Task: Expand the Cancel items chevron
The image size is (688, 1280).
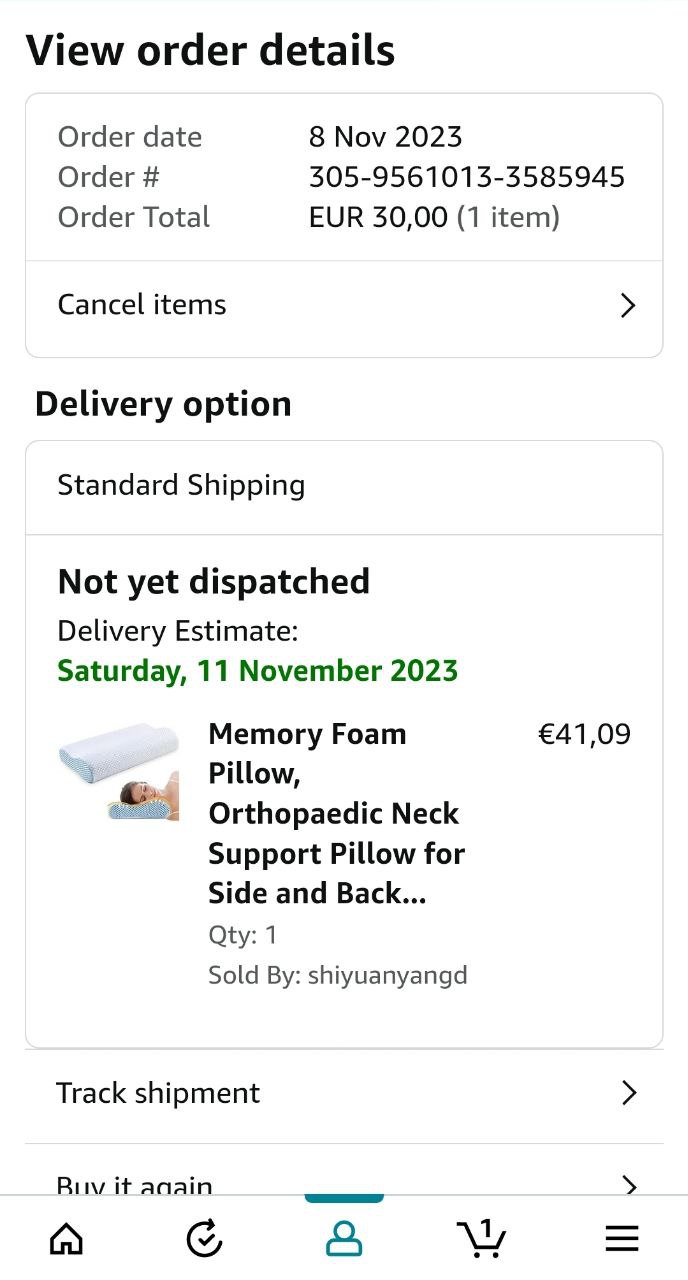Action: [x=628, y=305]
